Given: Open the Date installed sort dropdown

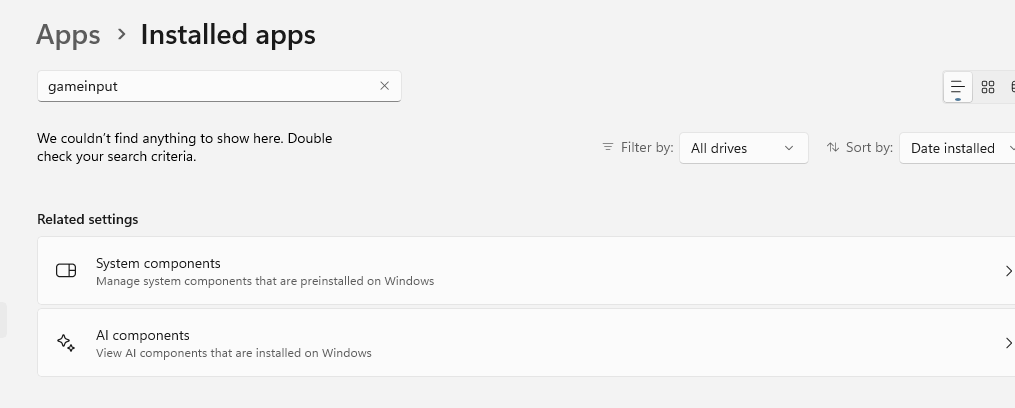Looking at the screenshot, I should pos(957,148).
